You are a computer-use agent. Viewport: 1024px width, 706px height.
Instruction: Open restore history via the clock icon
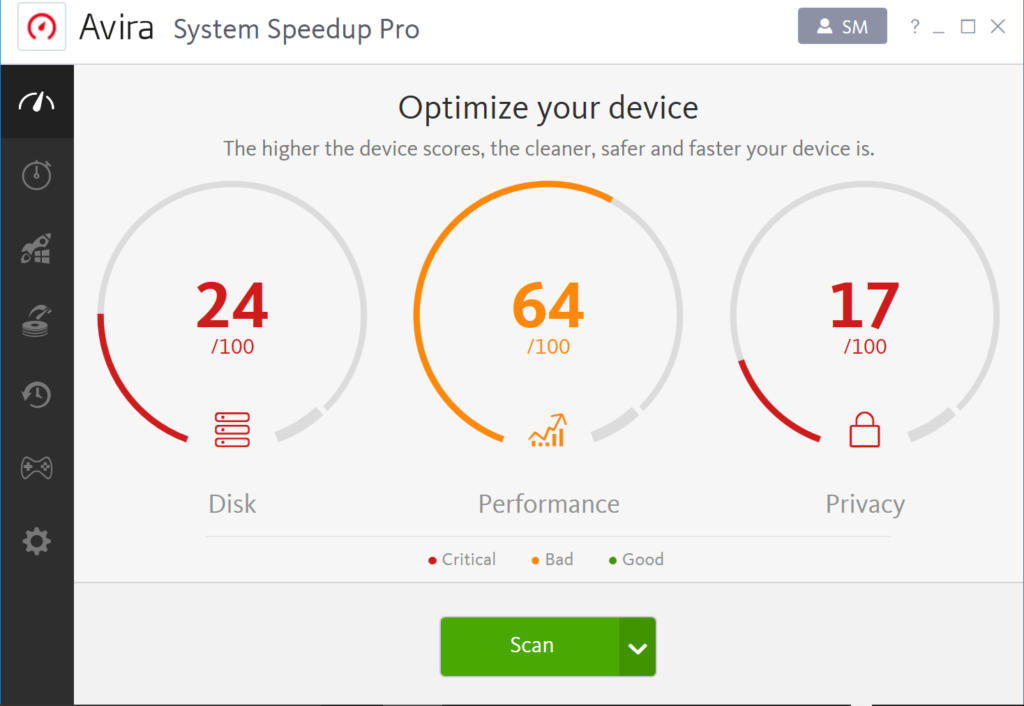point(37,394)
